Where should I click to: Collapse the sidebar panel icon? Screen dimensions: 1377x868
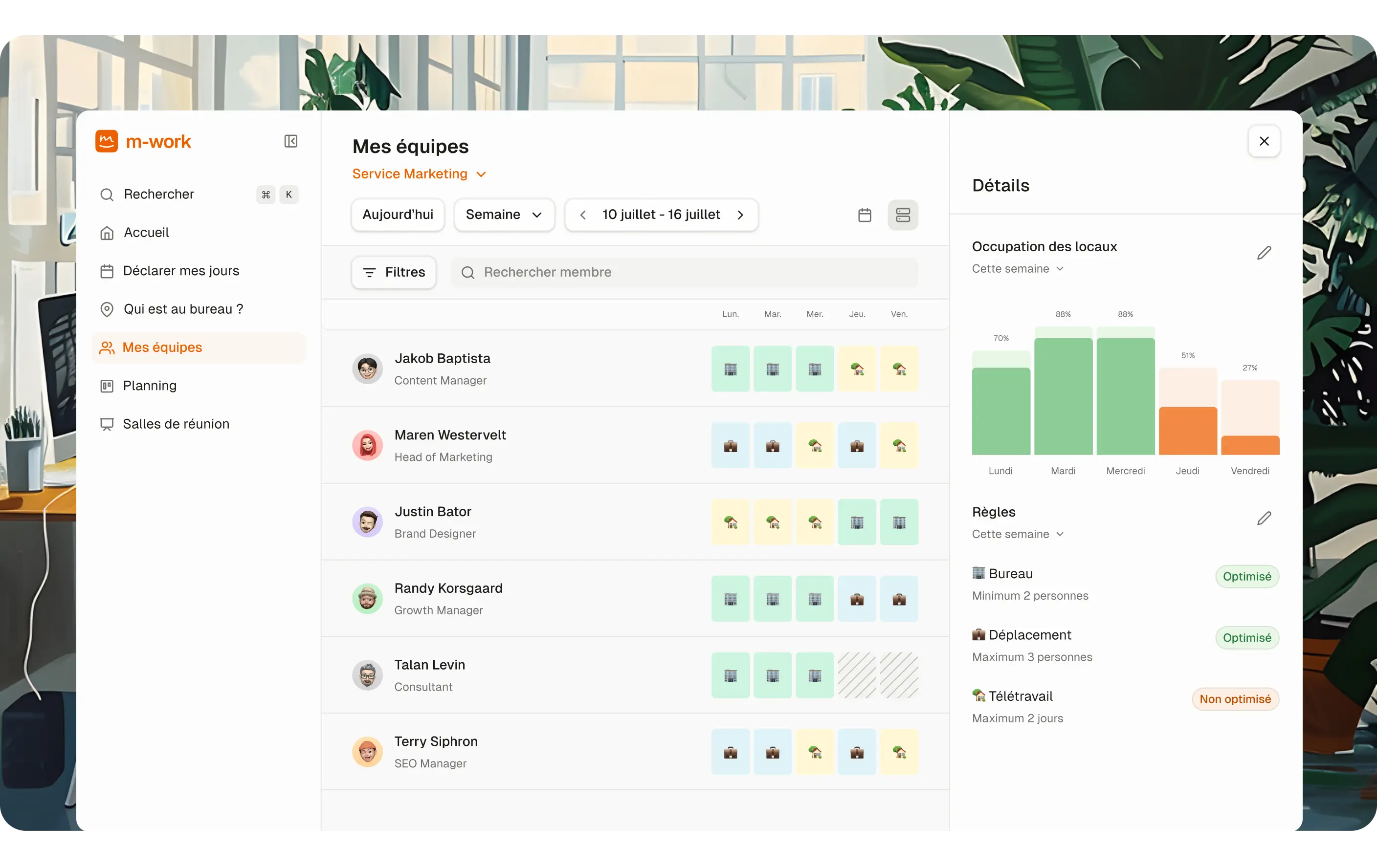(290, 141)
